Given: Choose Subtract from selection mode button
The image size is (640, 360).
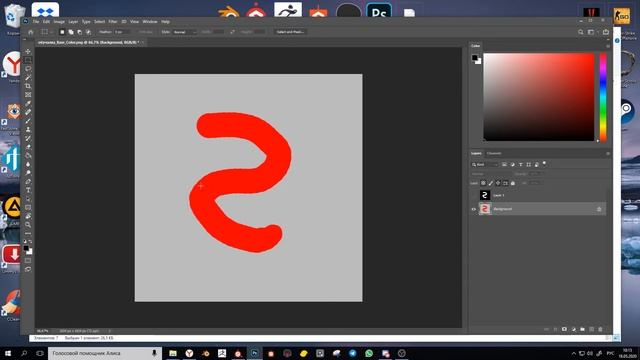Looking at the screenshot, I should coord(80,32).
